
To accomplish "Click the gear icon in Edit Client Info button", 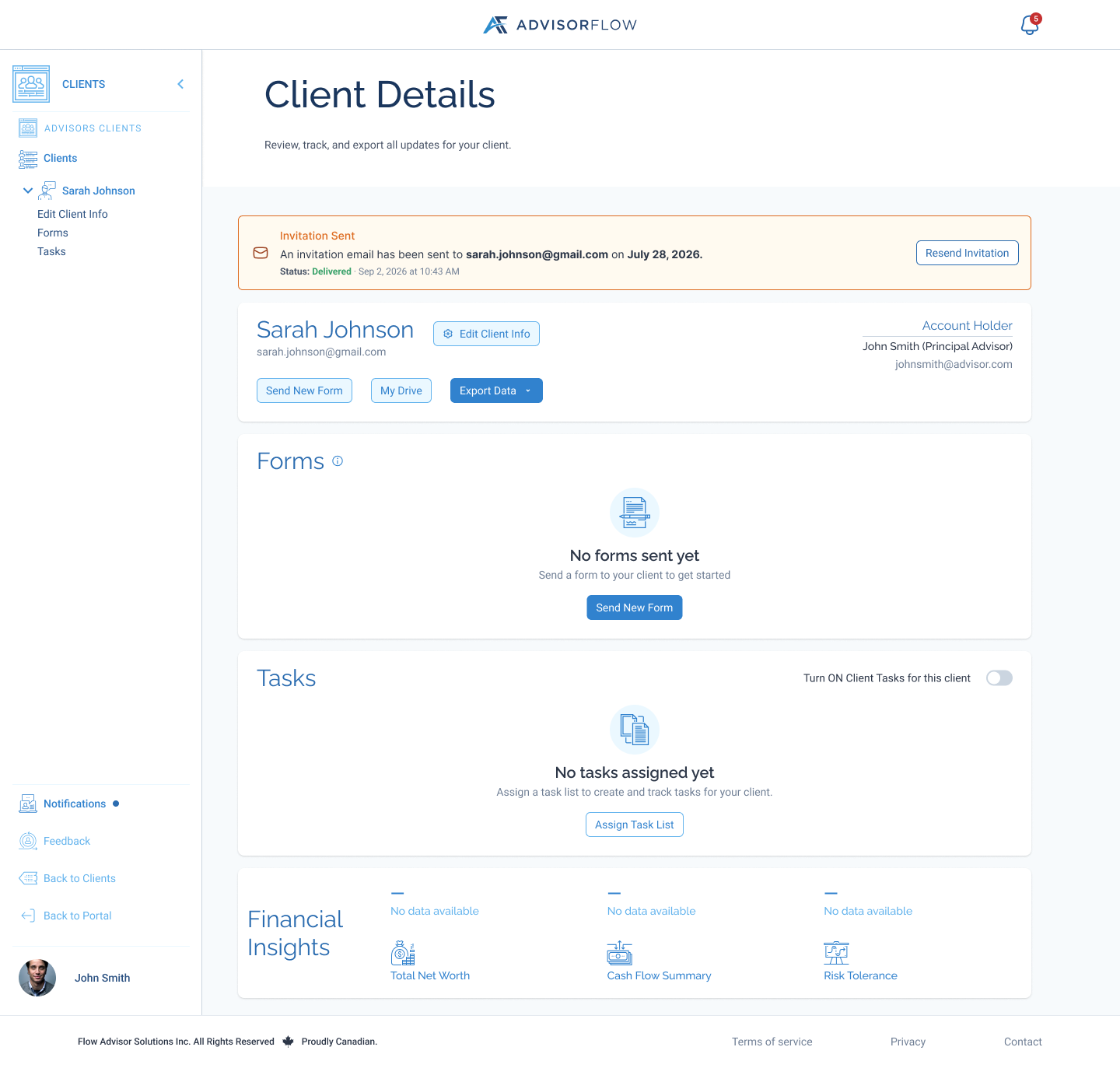I will tap(448, 334).
